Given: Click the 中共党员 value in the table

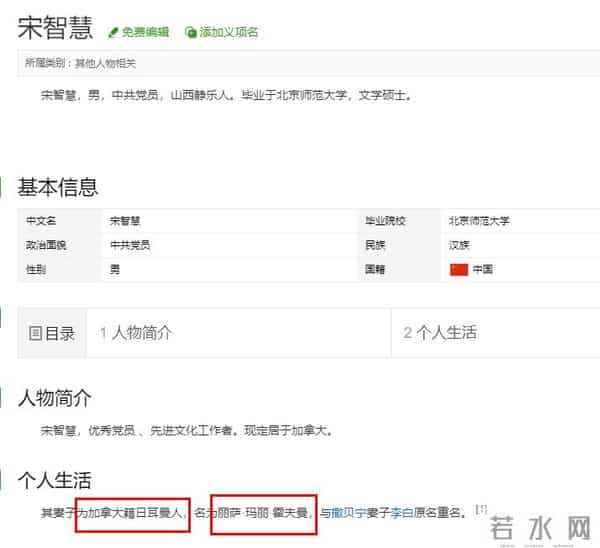Looking at the screenshot, I should click(x=130, y=245).
